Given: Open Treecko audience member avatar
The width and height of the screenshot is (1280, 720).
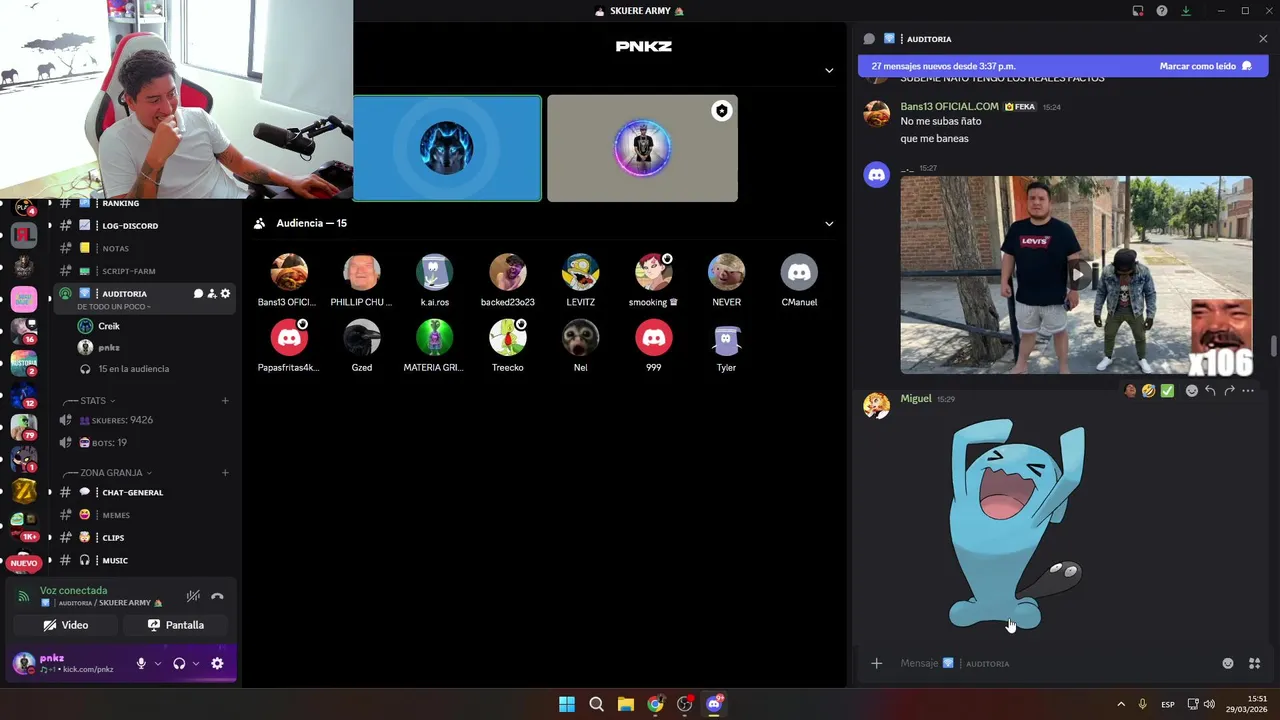Looking at the screenshot, I should pos(508,338).
